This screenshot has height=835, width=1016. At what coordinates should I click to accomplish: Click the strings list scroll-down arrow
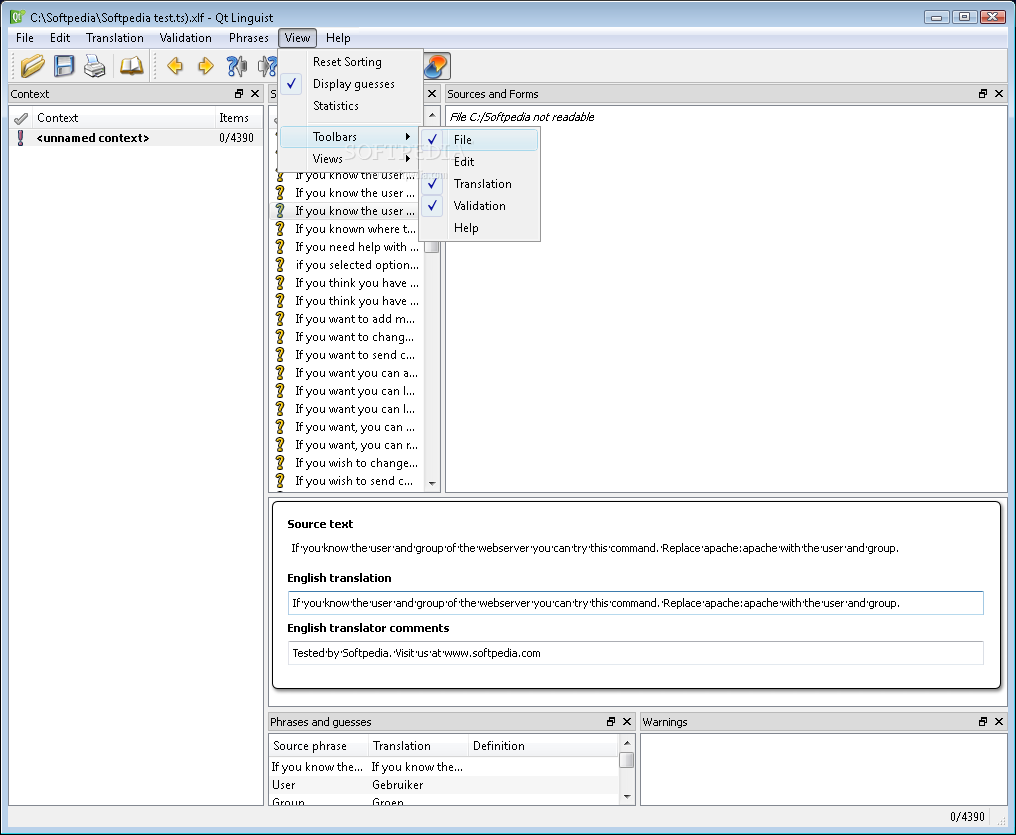432,484
